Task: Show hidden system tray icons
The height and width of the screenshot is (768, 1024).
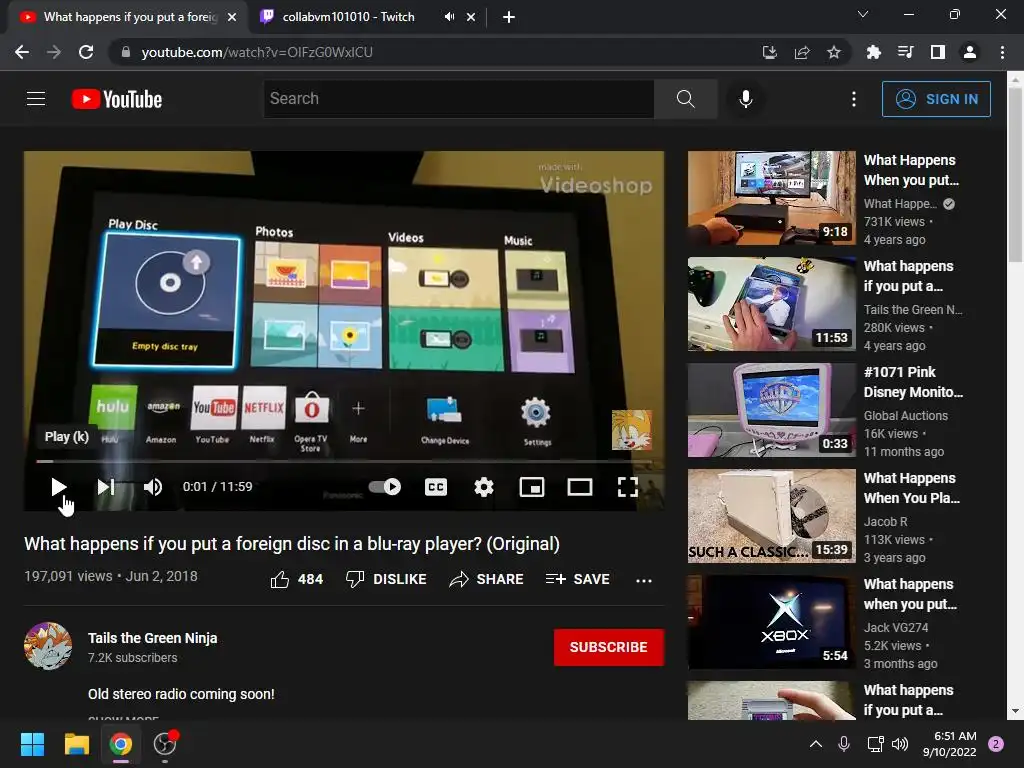Action: coord(816,744)
